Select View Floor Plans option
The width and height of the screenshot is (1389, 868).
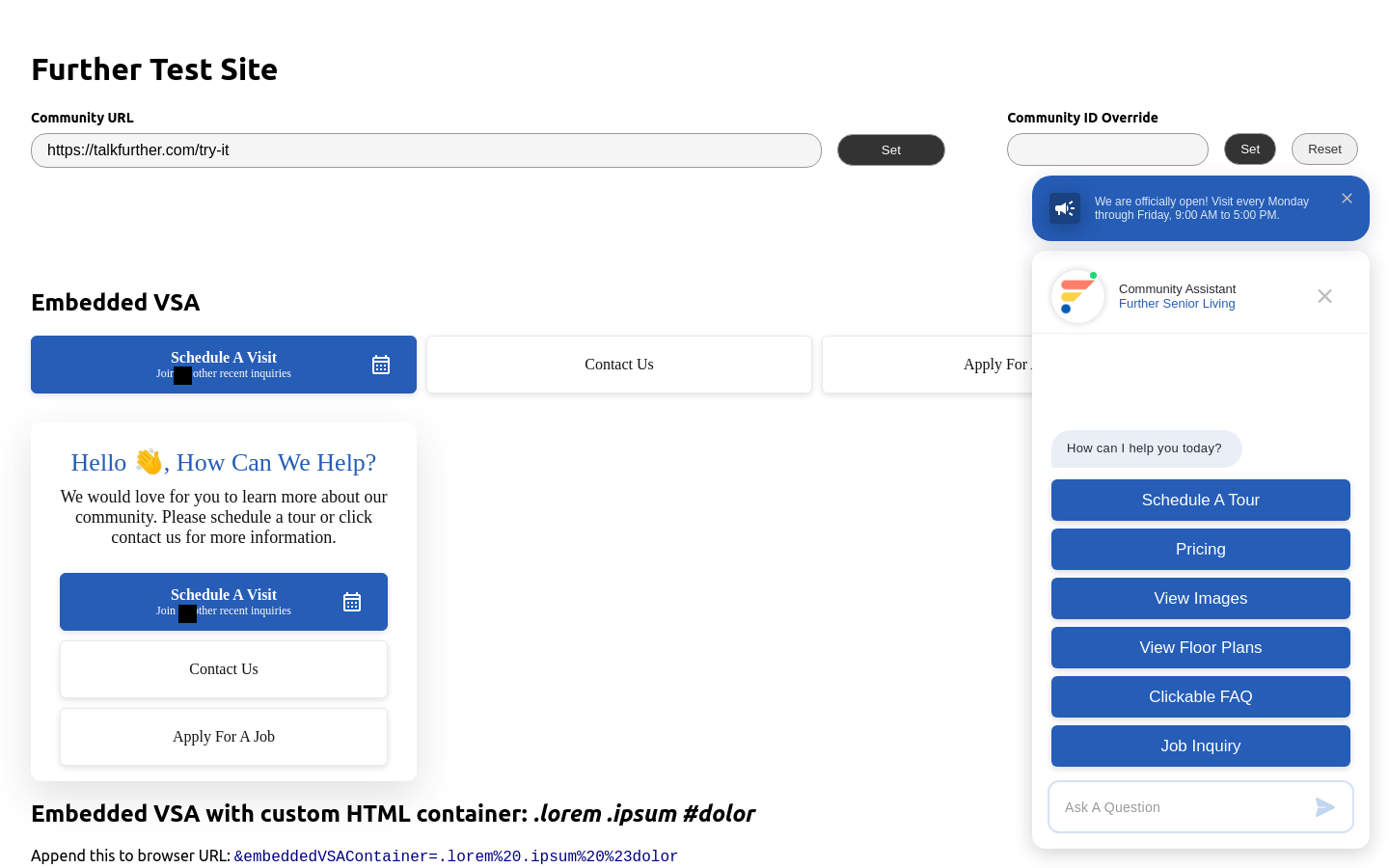(1200, 647)
